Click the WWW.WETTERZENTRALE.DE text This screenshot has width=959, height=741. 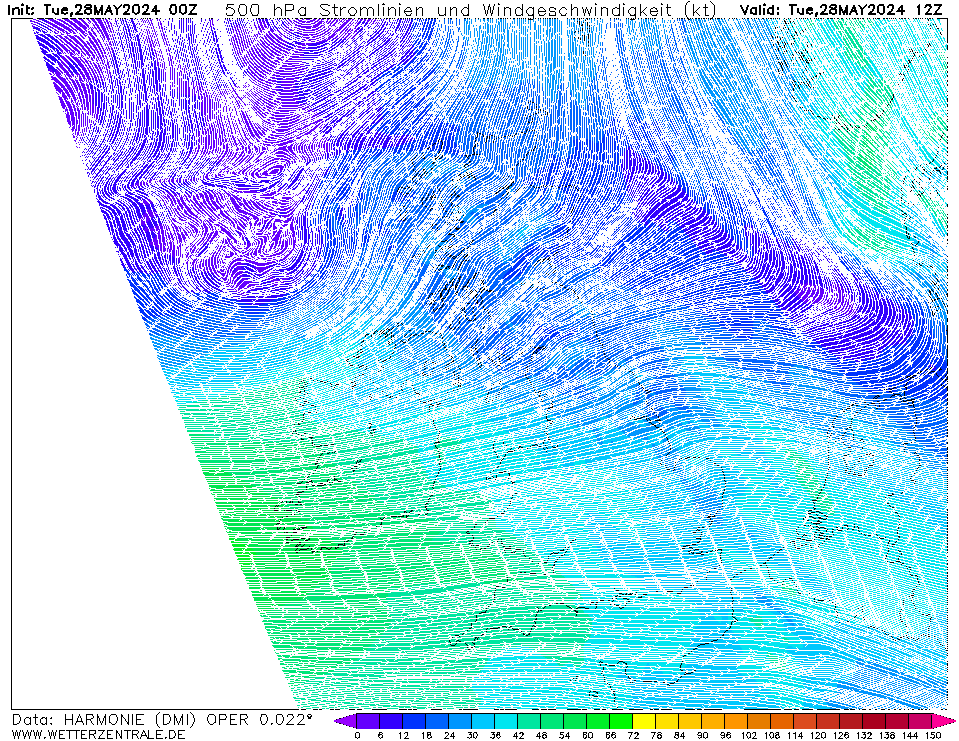pyautogui.click(x=98, y=734)
